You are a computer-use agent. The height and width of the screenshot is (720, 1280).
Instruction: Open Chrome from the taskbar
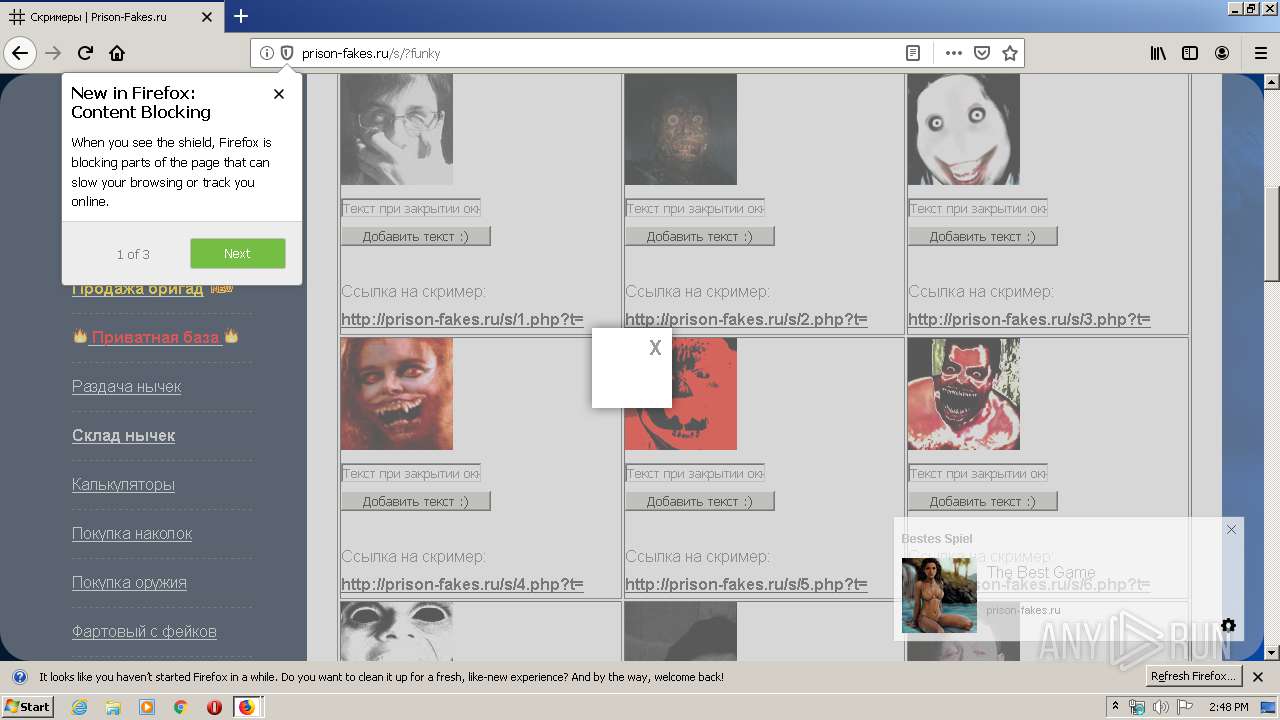point(180,707)
